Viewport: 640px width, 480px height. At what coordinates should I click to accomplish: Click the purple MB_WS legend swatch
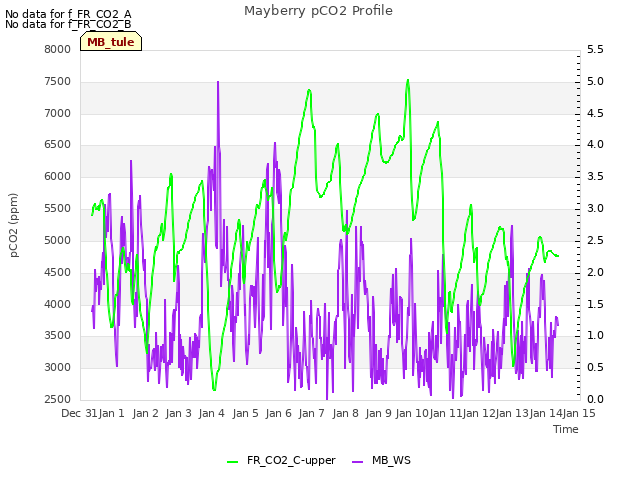[357, 461]
